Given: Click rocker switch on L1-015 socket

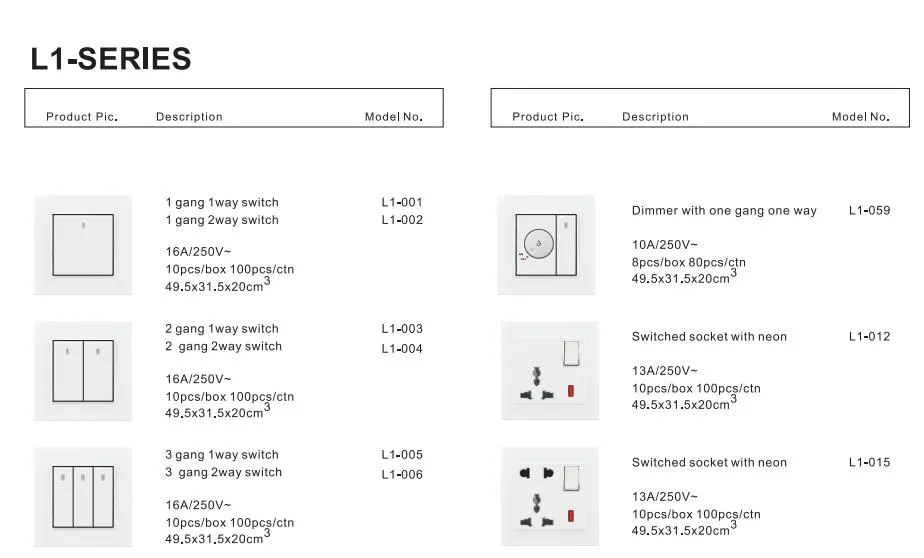Looking at the screenshot, I should (x=571, y=478).
